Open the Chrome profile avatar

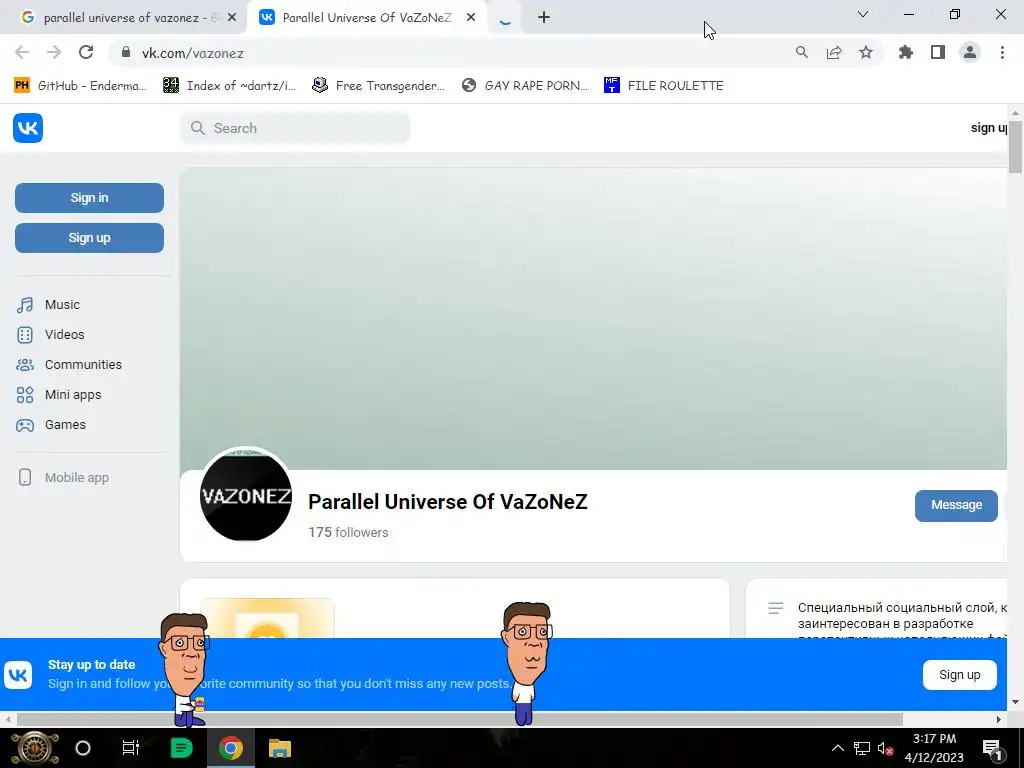point(970,53)
